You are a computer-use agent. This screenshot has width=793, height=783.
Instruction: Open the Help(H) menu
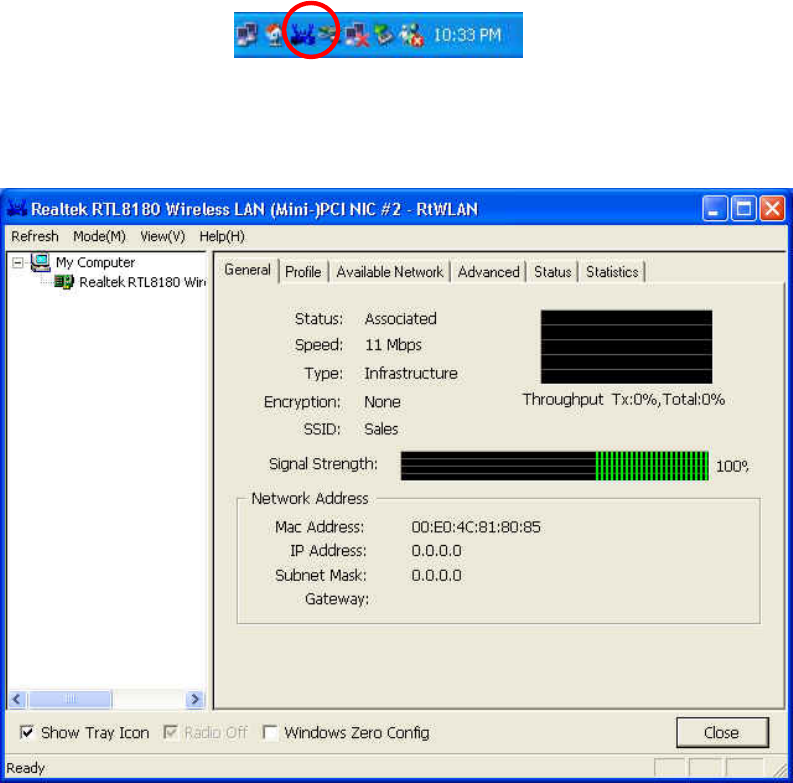(222, 236)
